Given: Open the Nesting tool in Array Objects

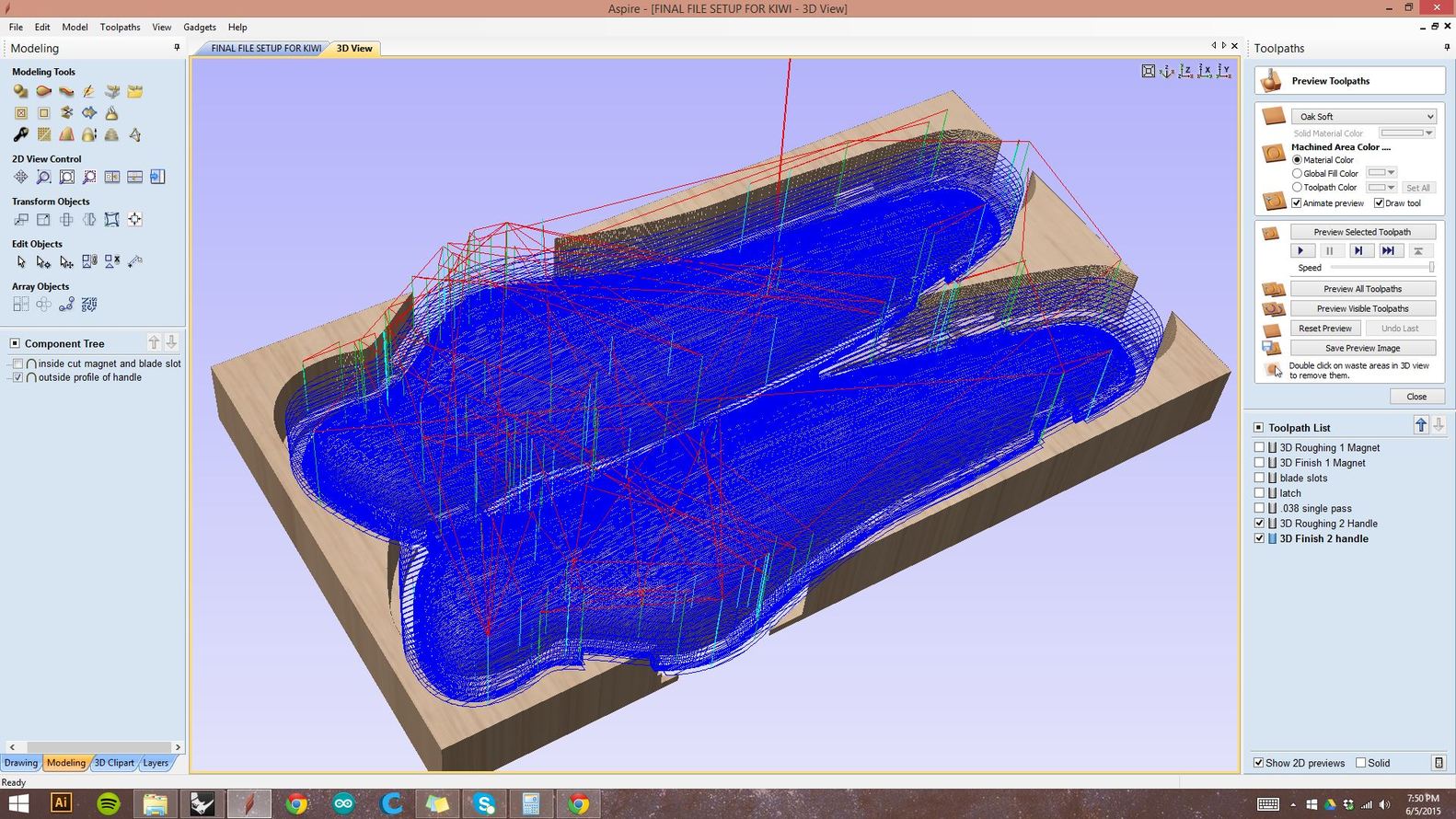Looking at the screenshot, I should click(x=89, y=305).
